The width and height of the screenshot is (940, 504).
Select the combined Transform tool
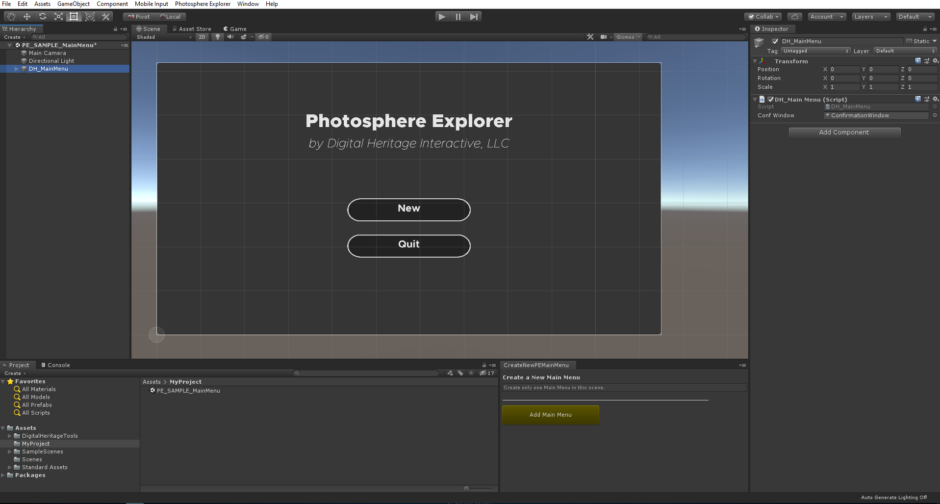coord(90,17)
